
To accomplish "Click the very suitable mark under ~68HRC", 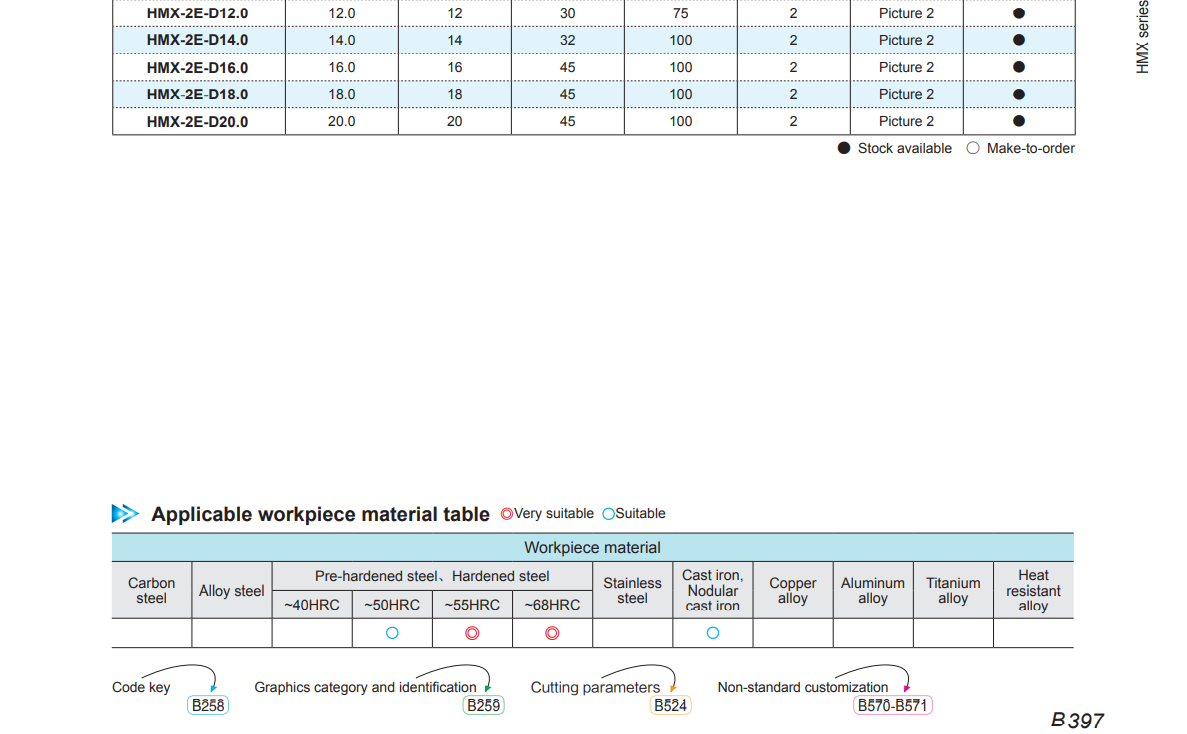I will tap(552, 633).
